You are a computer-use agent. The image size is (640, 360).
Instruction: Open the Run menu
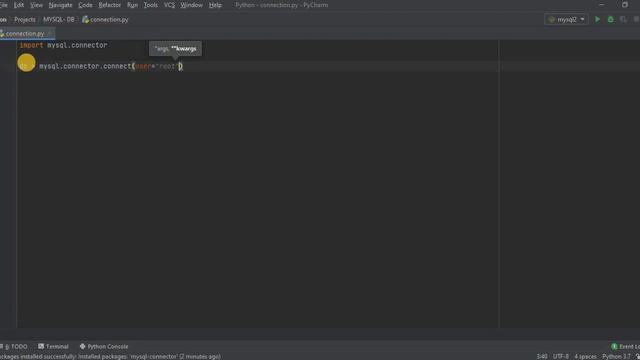point(132,5)
